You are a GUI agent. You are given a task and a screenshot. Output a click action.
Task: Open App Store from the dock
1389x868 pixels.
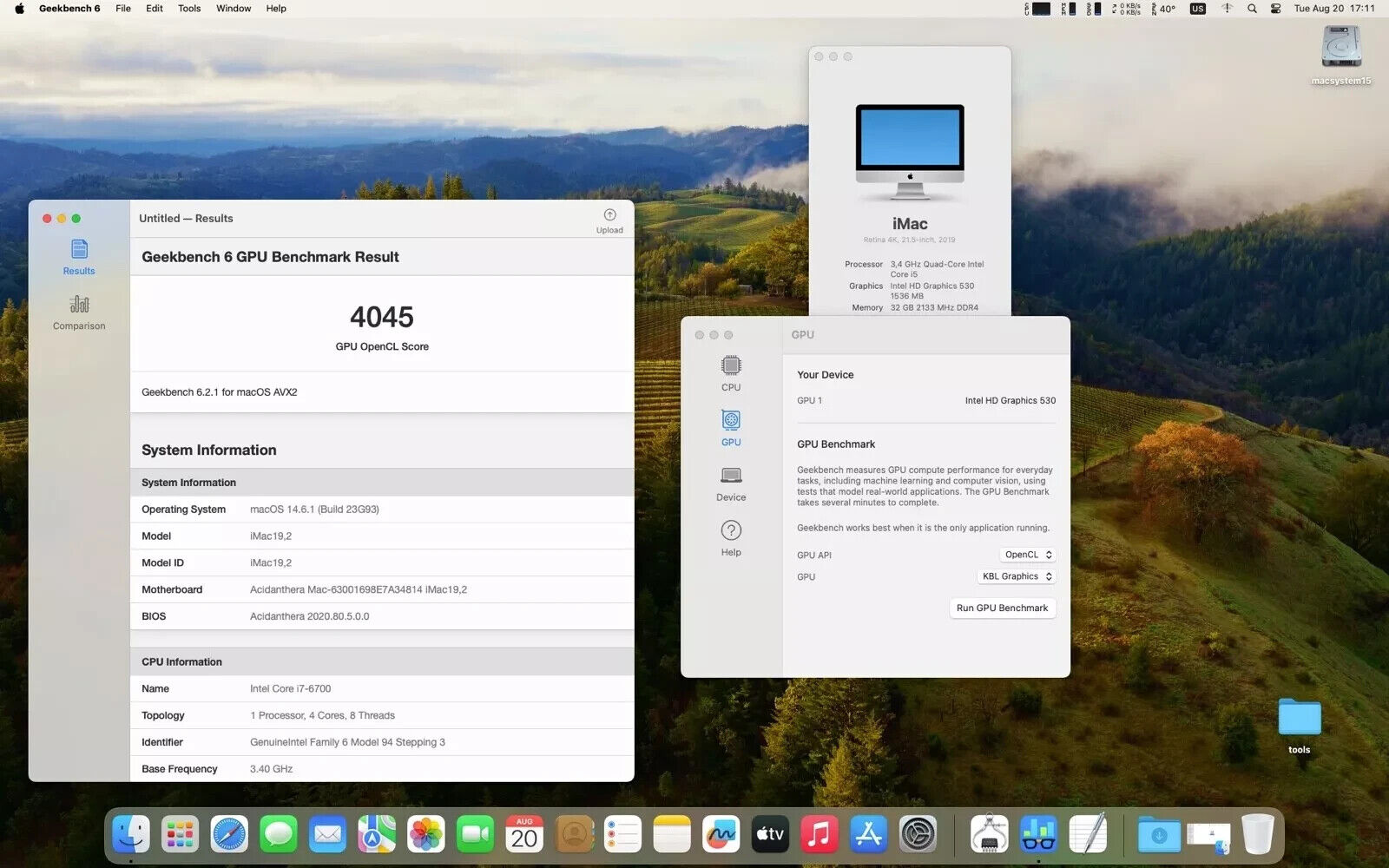869,835
